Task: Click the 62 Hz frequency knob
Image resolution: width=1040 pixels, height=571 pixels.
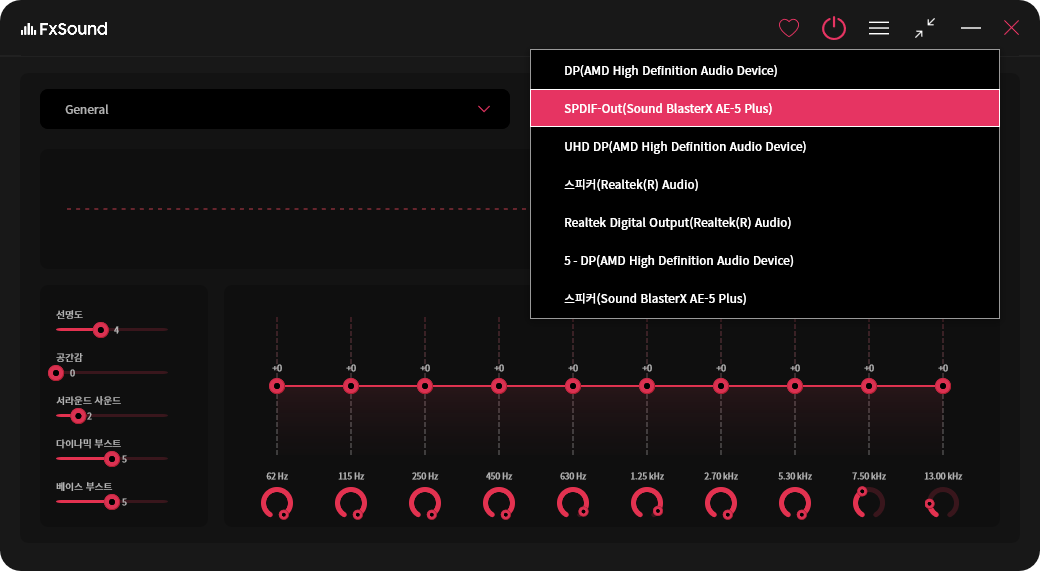Action: (x=277, y=503)
